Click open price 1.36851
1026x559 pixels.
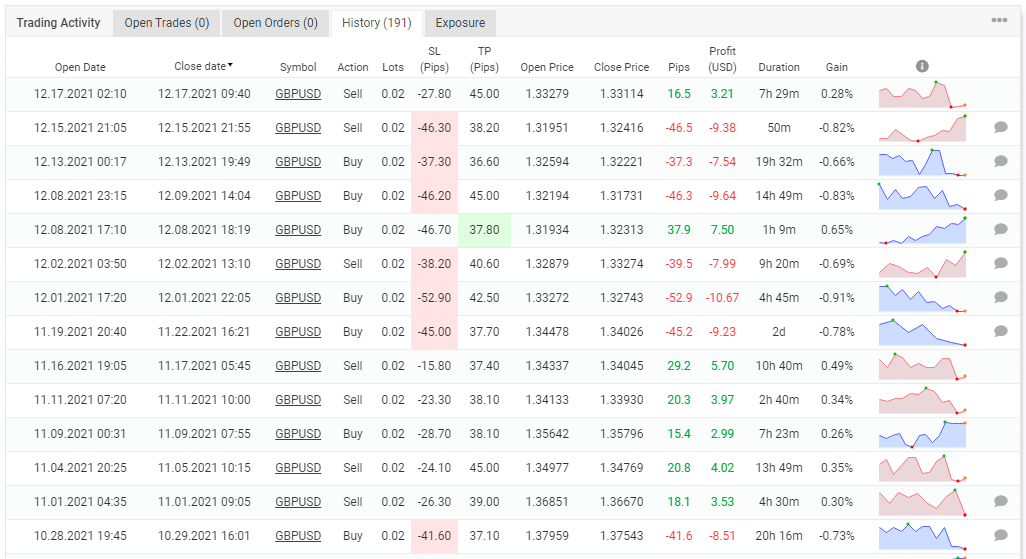pyautogui.click(x=547, y=502)
